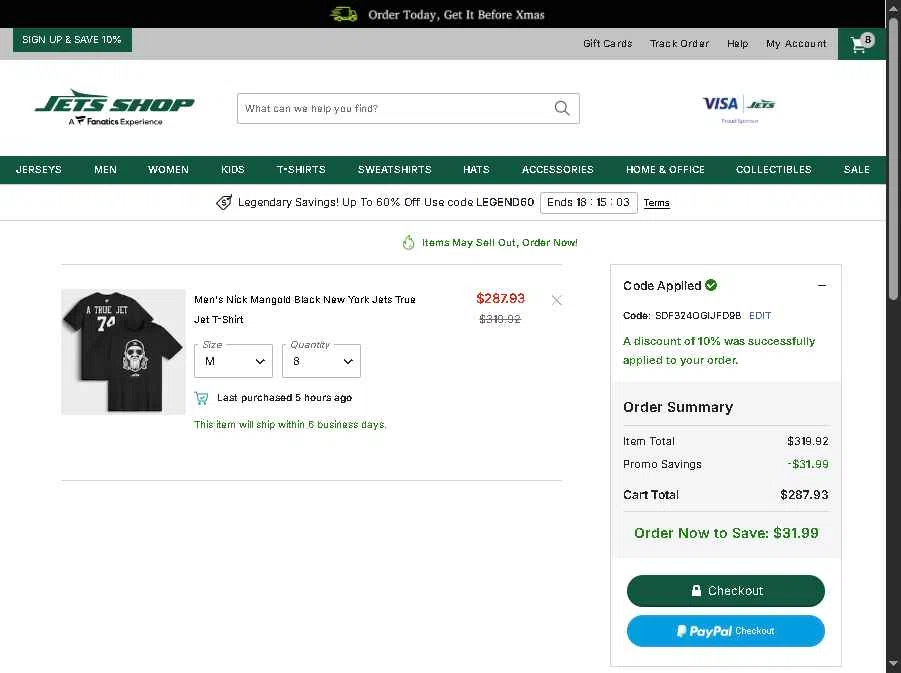
Task: Click the Jets Shop logo
Action: (115, 107)
